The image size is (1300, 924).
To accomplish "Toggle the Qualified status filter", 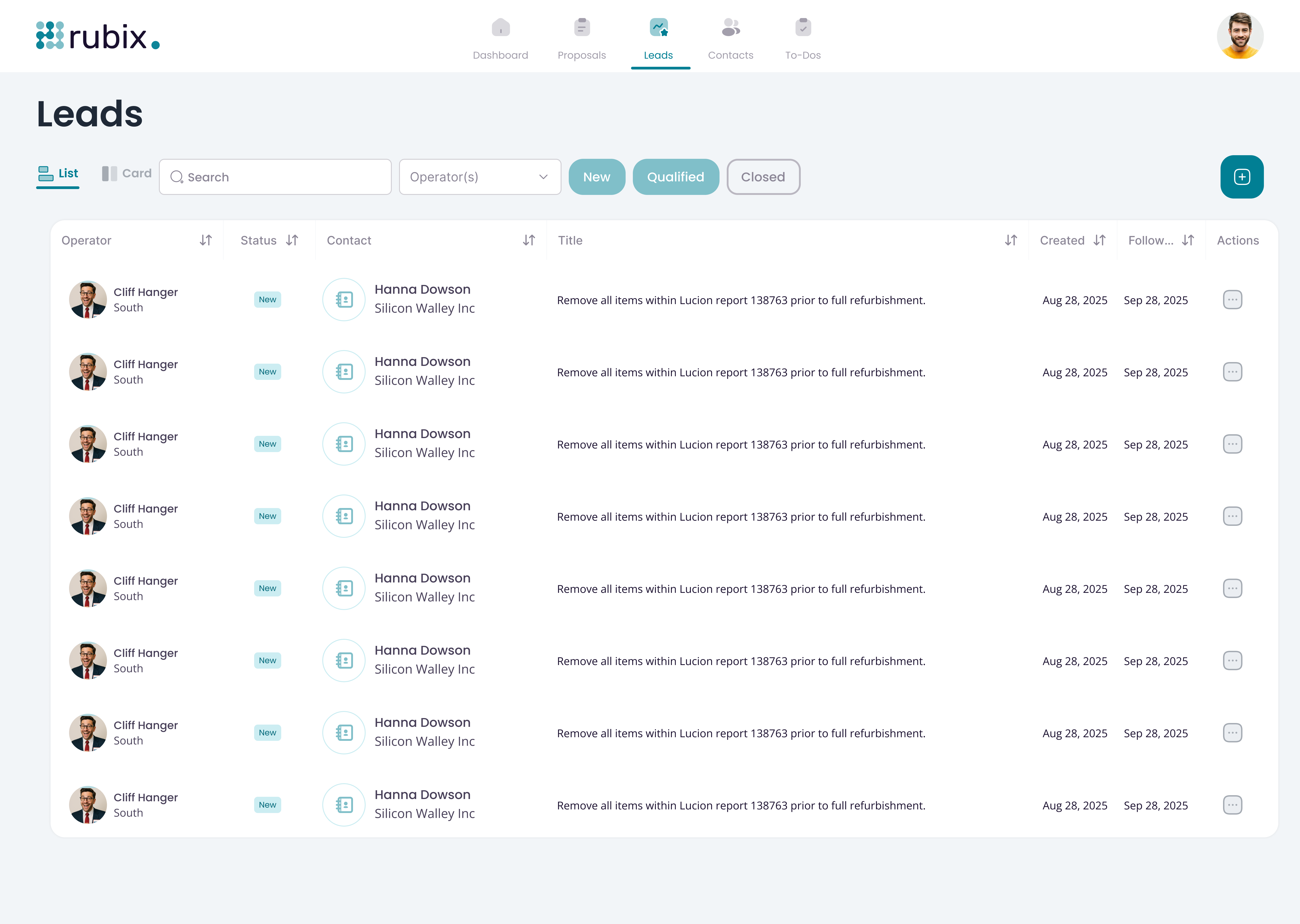I will [x=676, y=176].
